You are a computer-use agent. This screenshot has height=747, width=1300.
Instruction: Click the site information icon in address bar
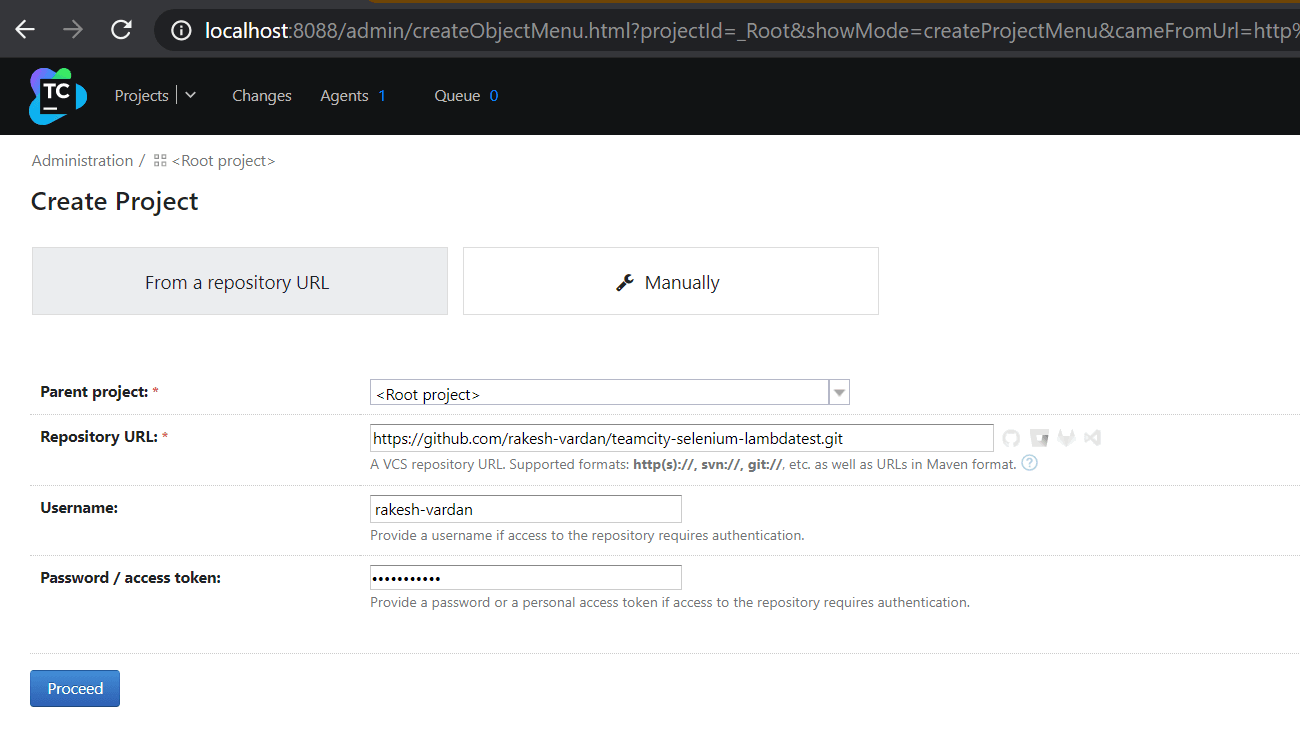(181, 31)
